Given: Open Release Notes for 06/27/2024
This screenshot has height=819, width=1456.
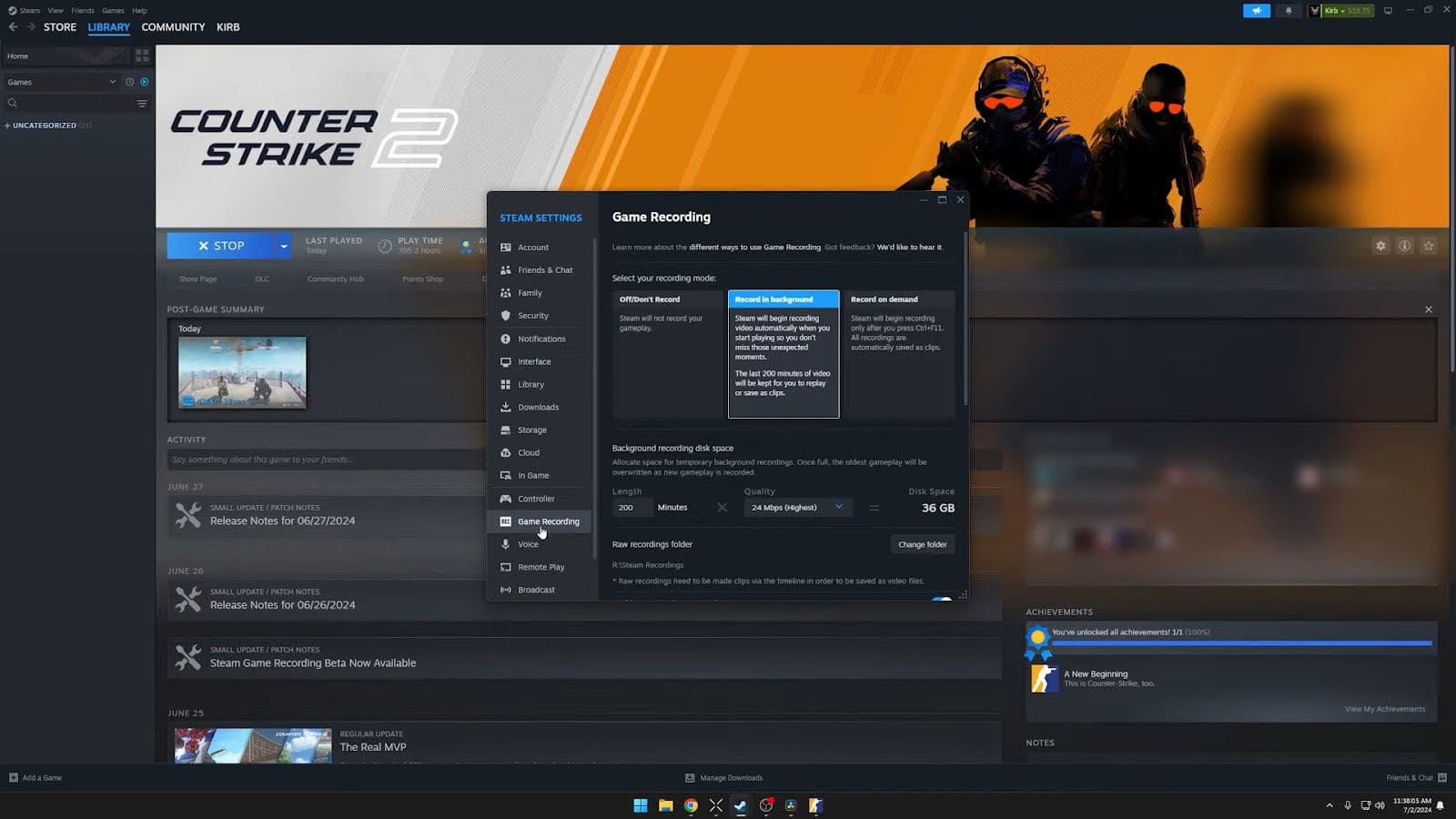Looking at the screenshot, I should pyautogui.click(x=282, y=521).
